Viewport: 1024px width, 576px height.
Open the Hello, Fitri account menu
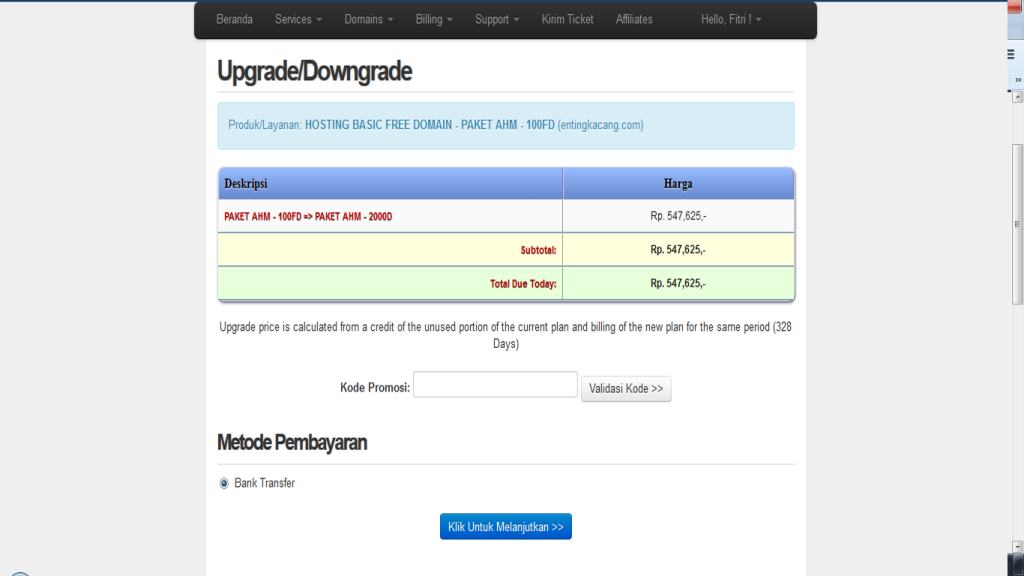click(729, 19)
